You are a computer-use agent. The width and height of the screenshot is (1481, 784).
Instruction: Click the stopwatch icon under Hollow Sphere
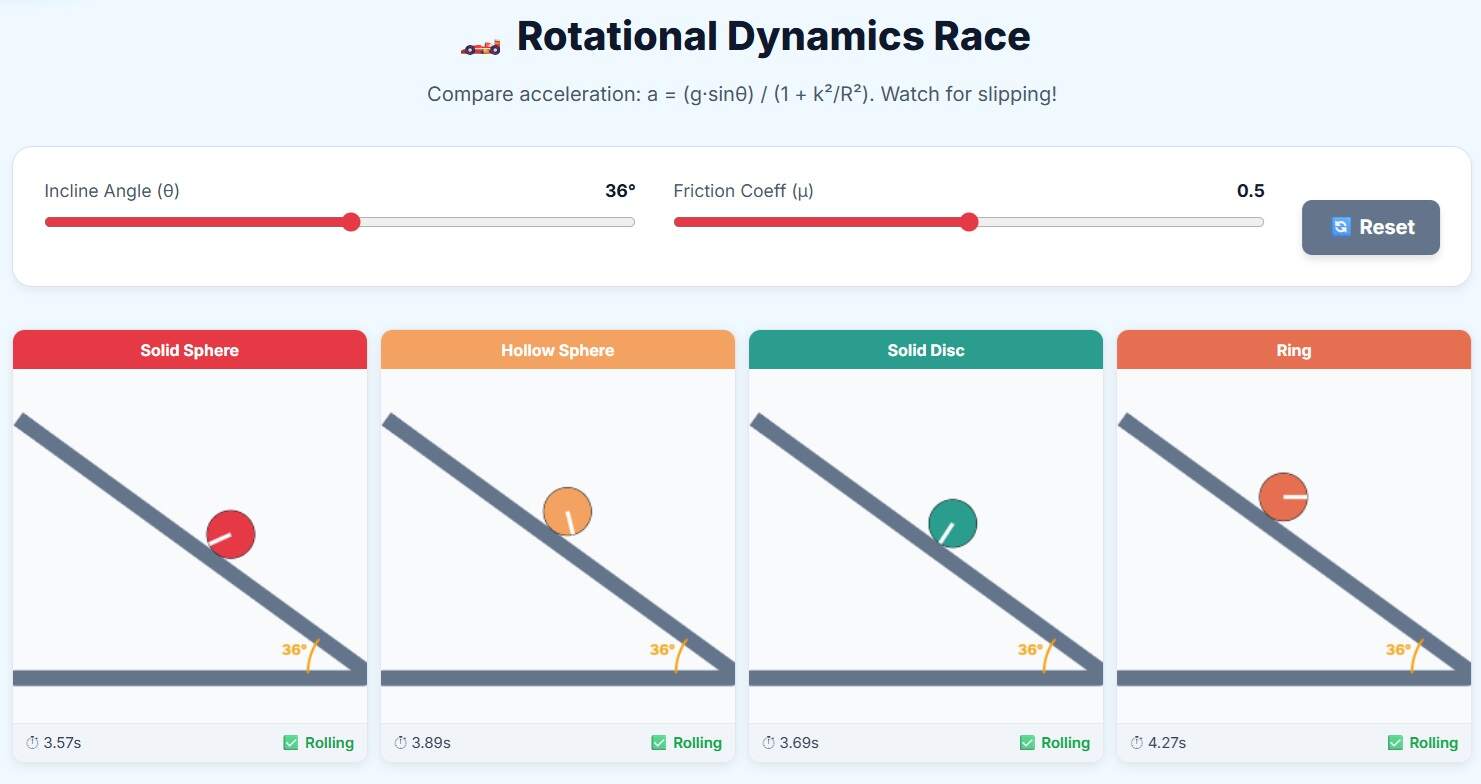(400, 743)
